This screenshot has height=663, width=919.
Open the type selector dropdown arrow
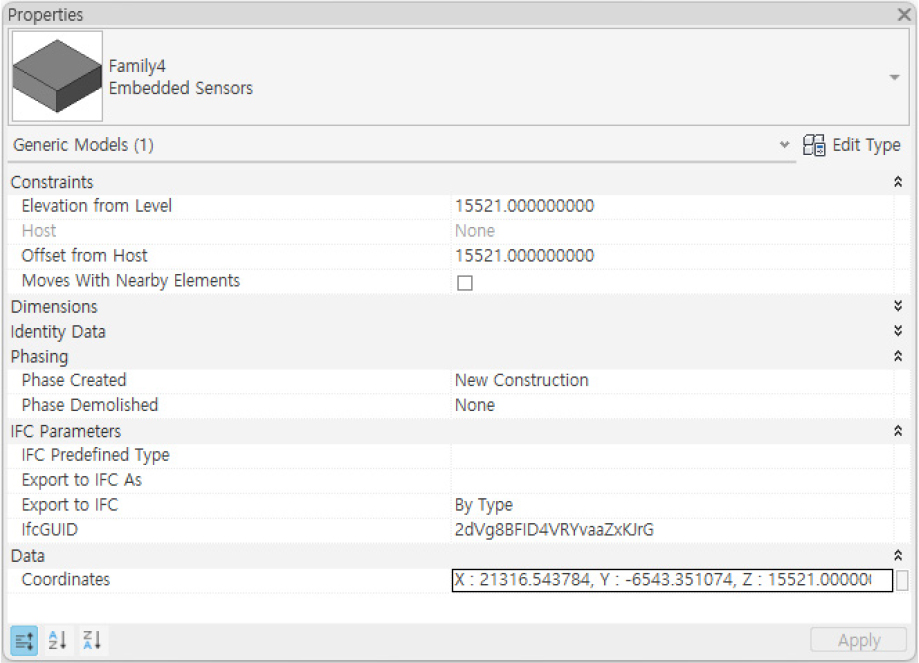[x=894, y=77]
